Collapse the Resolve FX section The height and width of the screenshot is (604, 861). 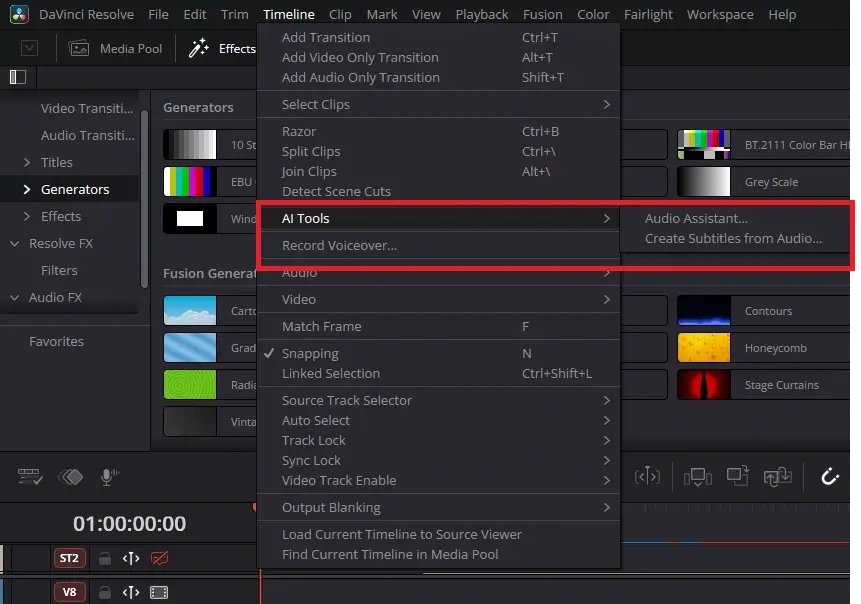(15, 243)
